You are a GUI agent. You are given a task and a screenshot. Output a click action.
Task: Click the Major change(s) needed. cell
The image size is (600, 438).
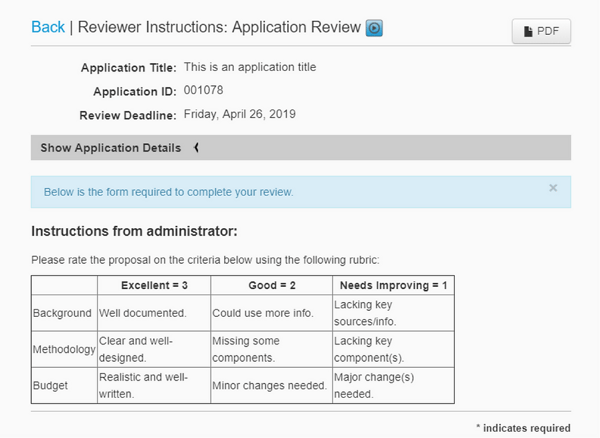coord(393,385)
